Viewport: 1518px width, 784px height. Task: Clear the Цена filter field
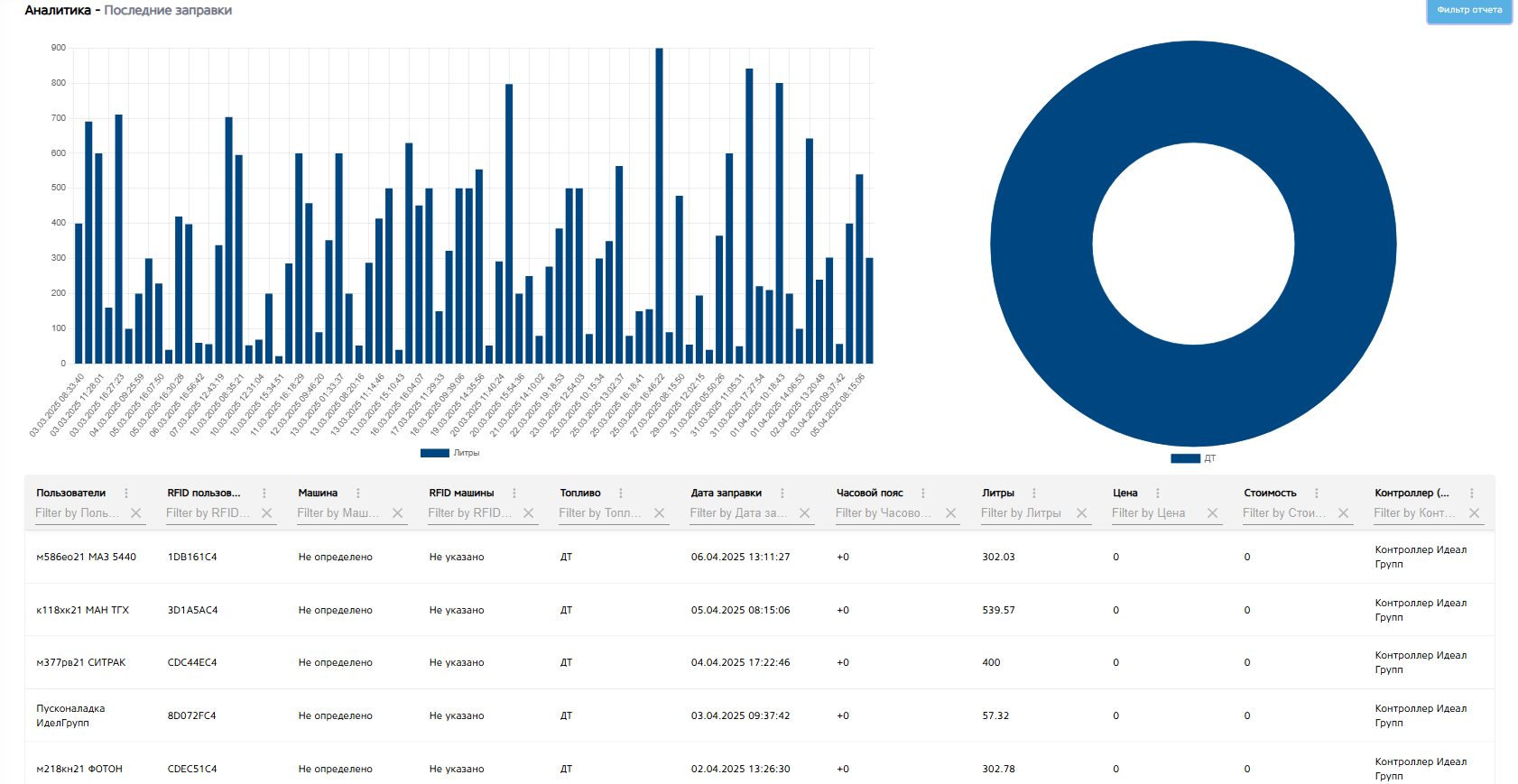point(1213,513)
